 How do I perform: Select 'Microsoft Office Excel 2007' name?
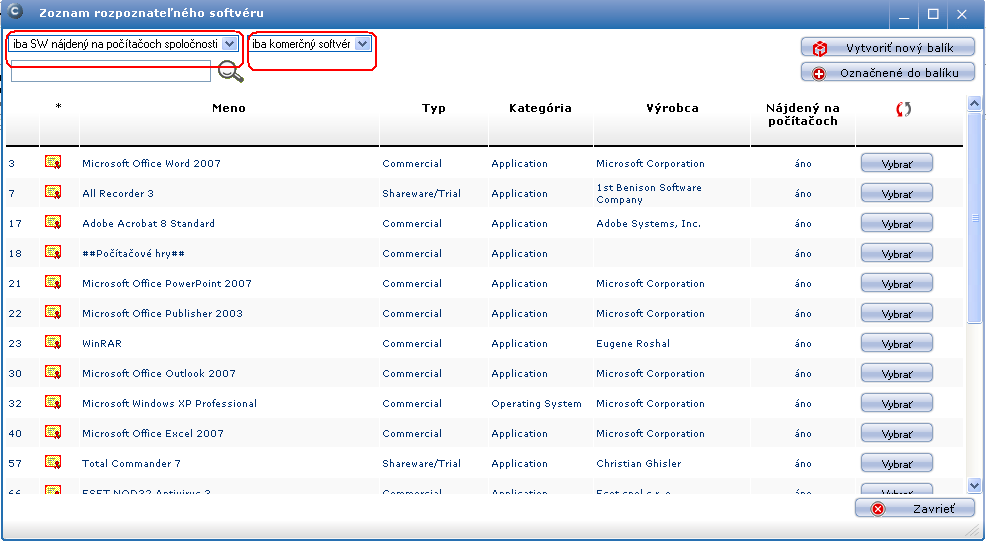[153, 433]
